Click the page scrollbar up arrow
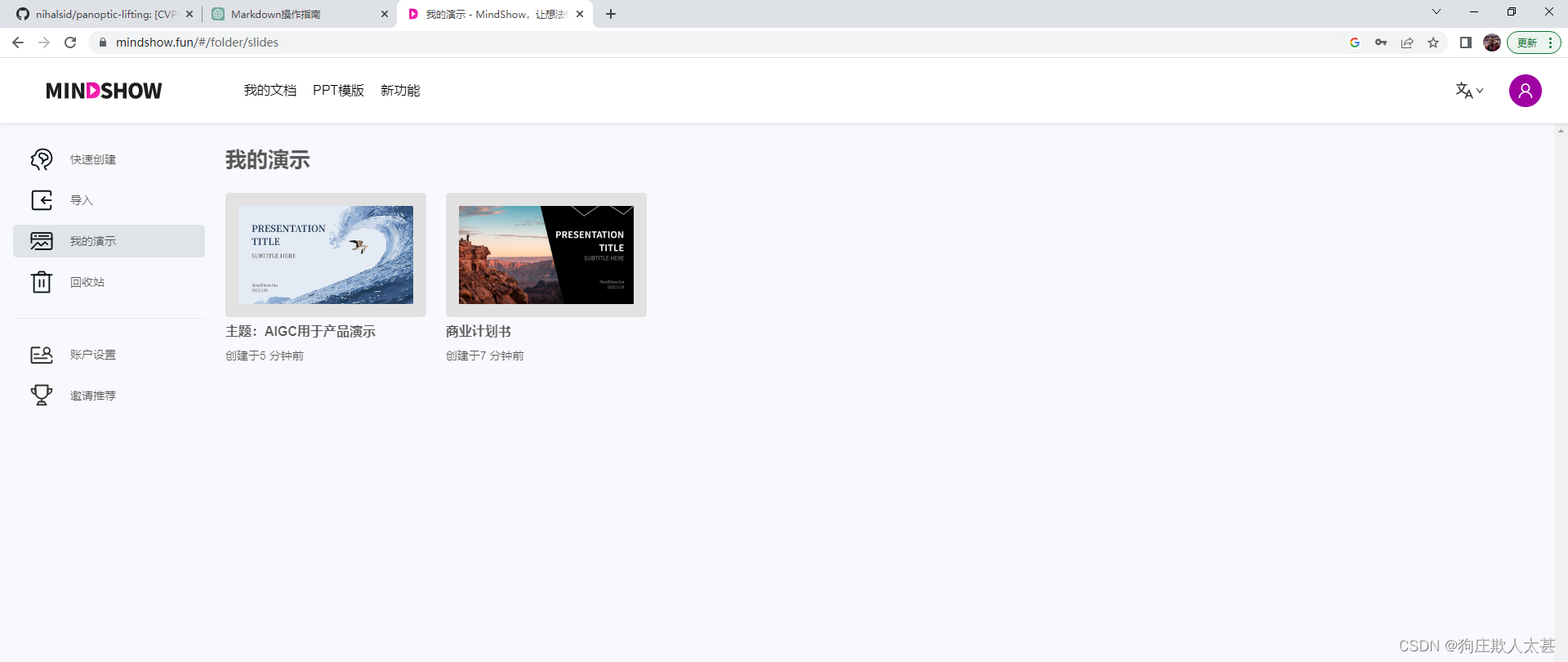The image size is (1568, 662). point(1561,131)
